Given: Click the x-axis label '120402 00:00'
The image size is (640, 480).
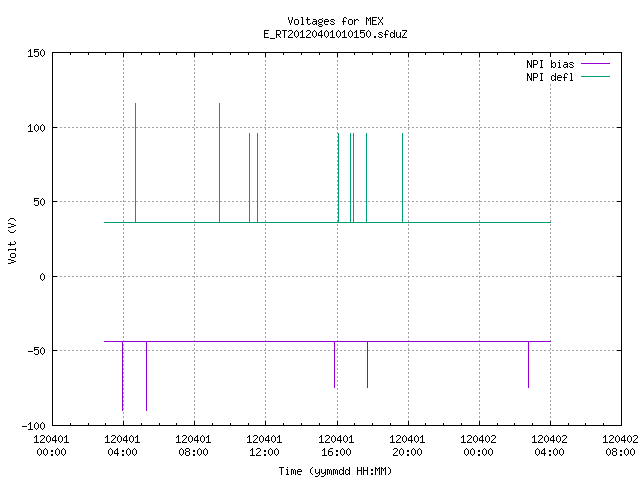Looking at the screenshot, I should (x=478, y=446).
